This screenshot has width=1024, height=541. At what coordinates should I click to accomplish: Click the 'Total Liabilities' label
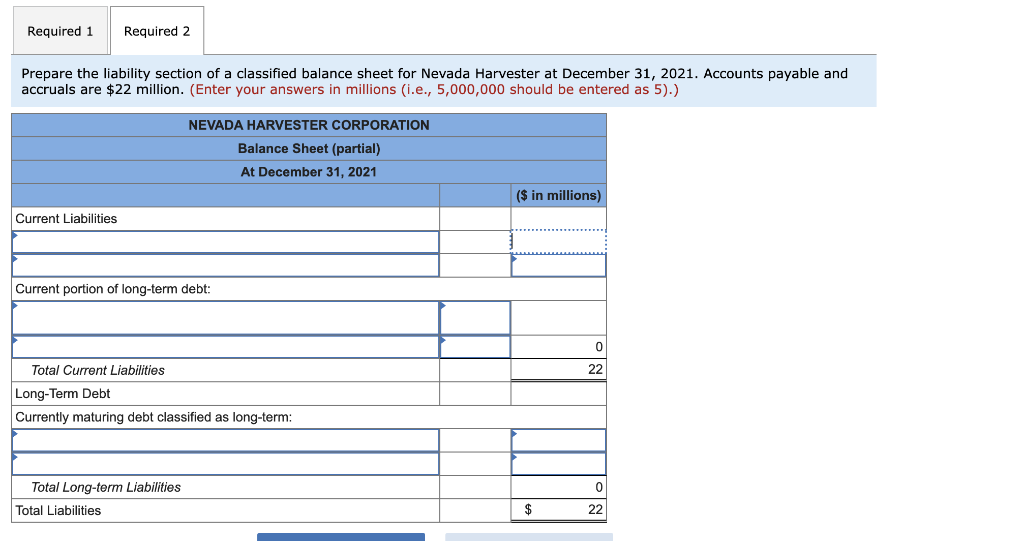click(x=58, y=511)
